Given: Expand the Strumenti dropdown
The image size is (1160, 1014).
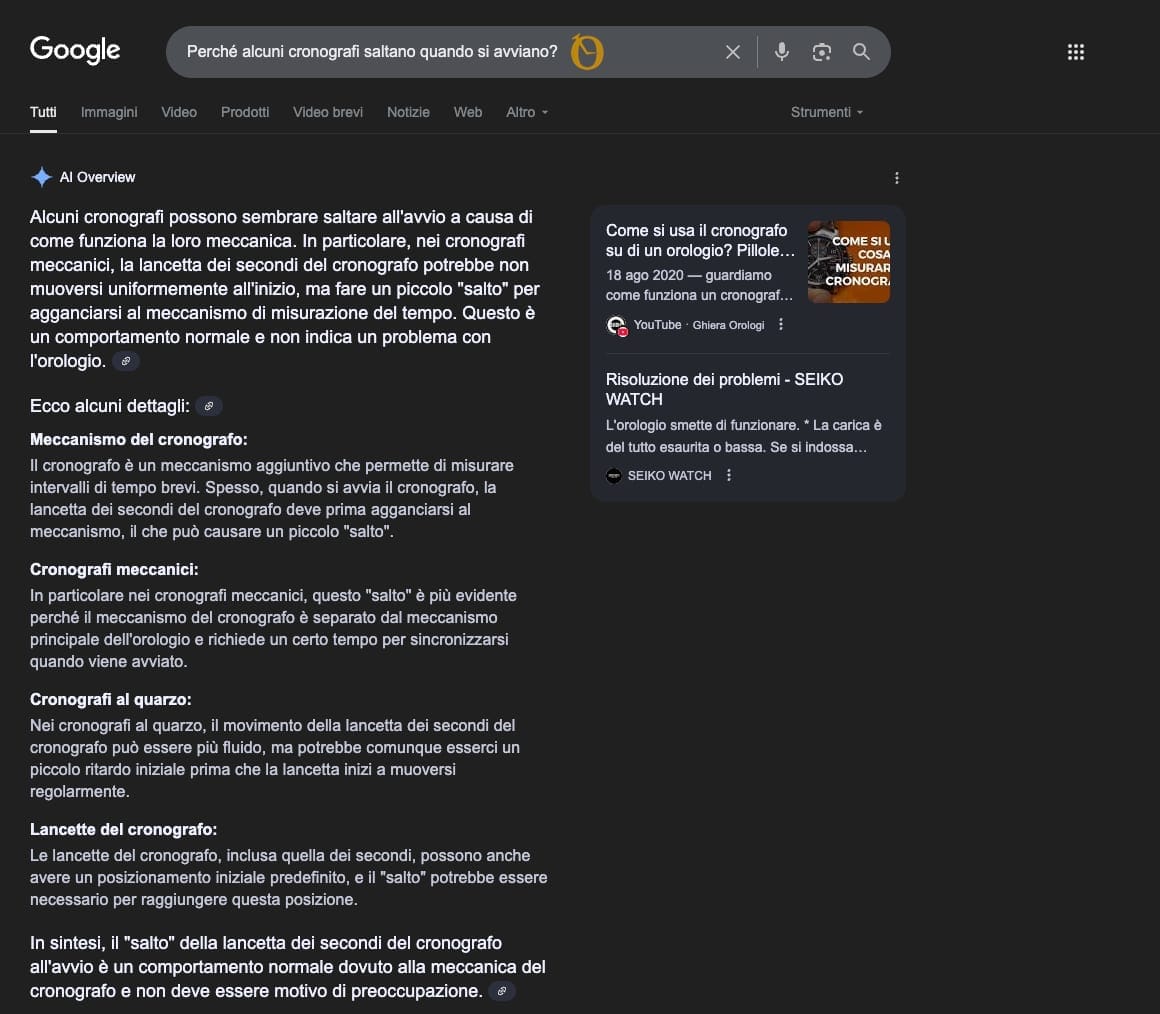Looking at the screenshot, I should [826, 112].
